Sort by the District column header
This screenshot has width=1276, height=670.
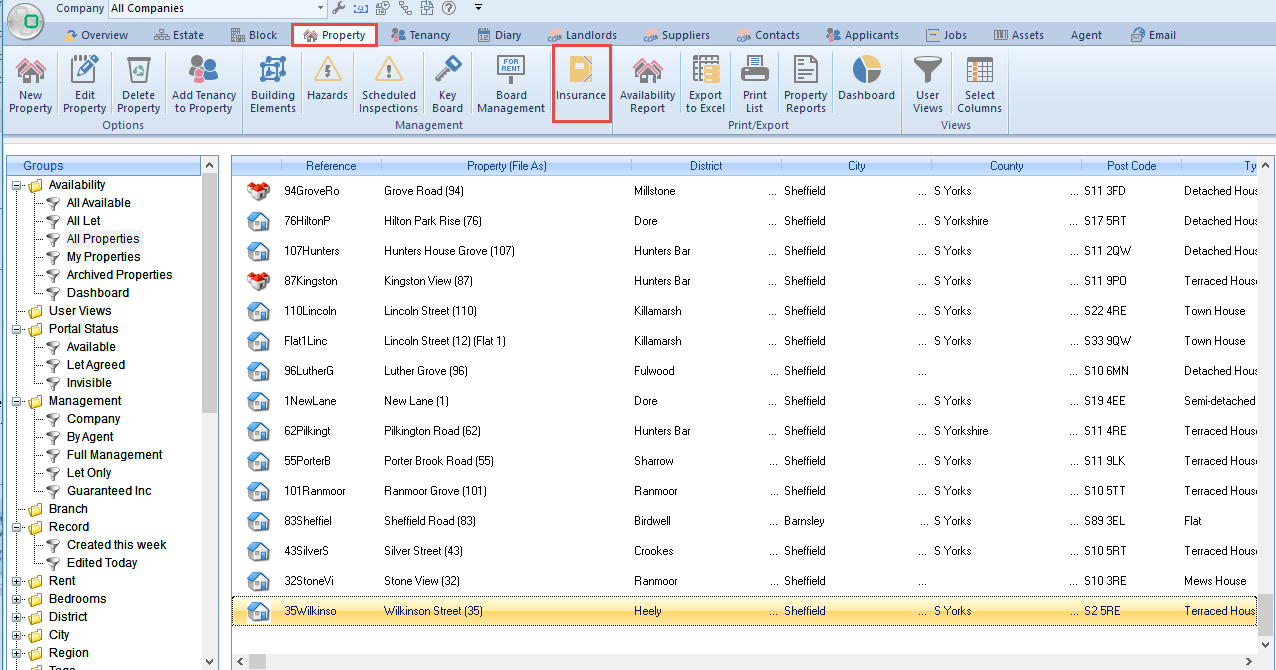[706, 166]
